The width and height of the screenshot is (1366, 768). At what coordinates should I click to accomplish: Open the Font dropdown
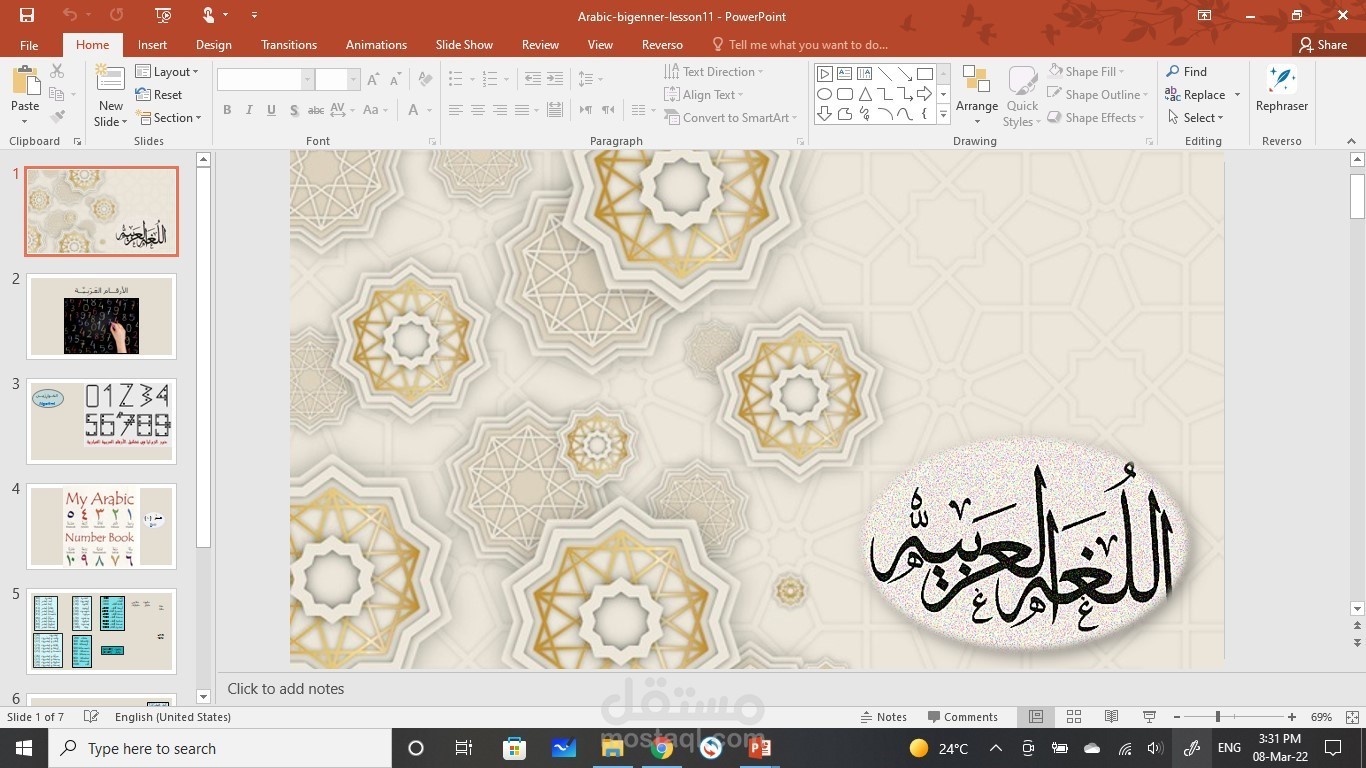(x=306, y=79)
